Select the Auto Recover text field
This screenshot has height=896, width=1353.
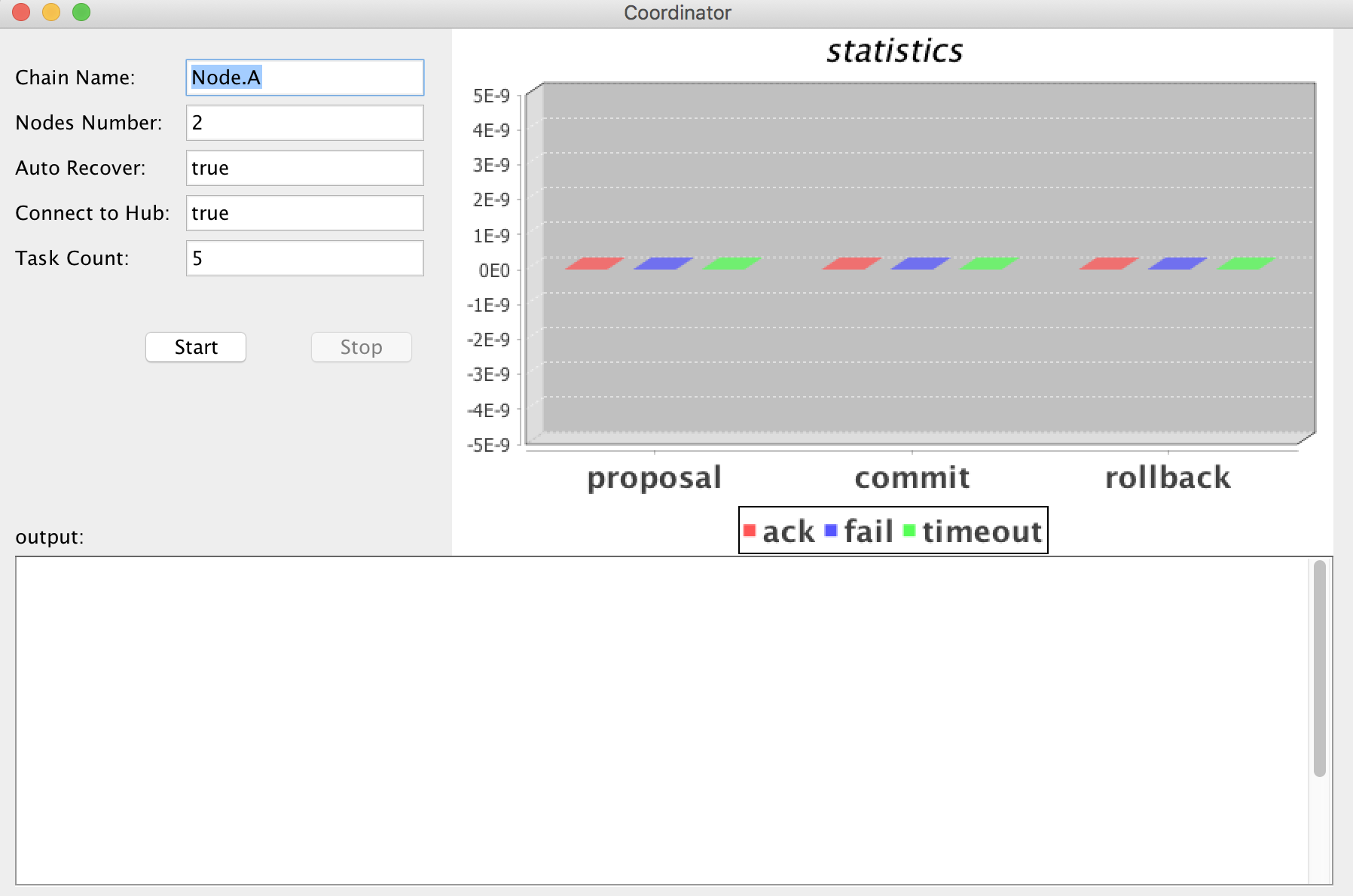pyautogui.click(x=304, y=168)
